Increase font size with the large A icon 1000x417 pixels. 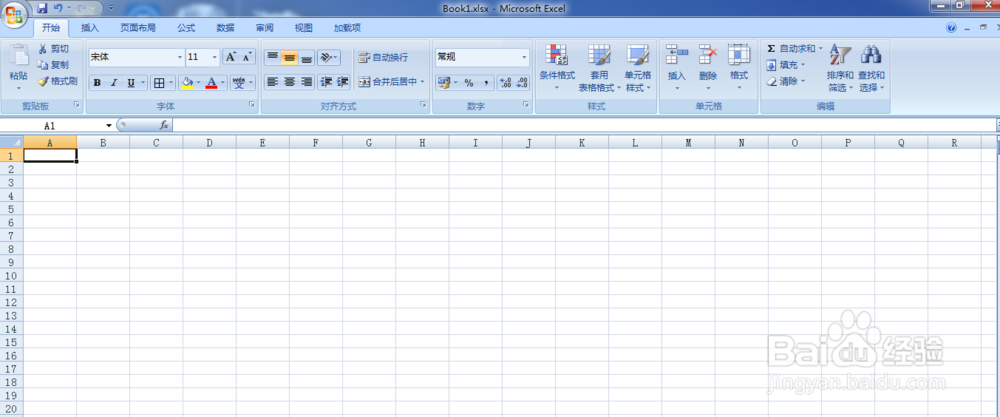click(231, 57)
